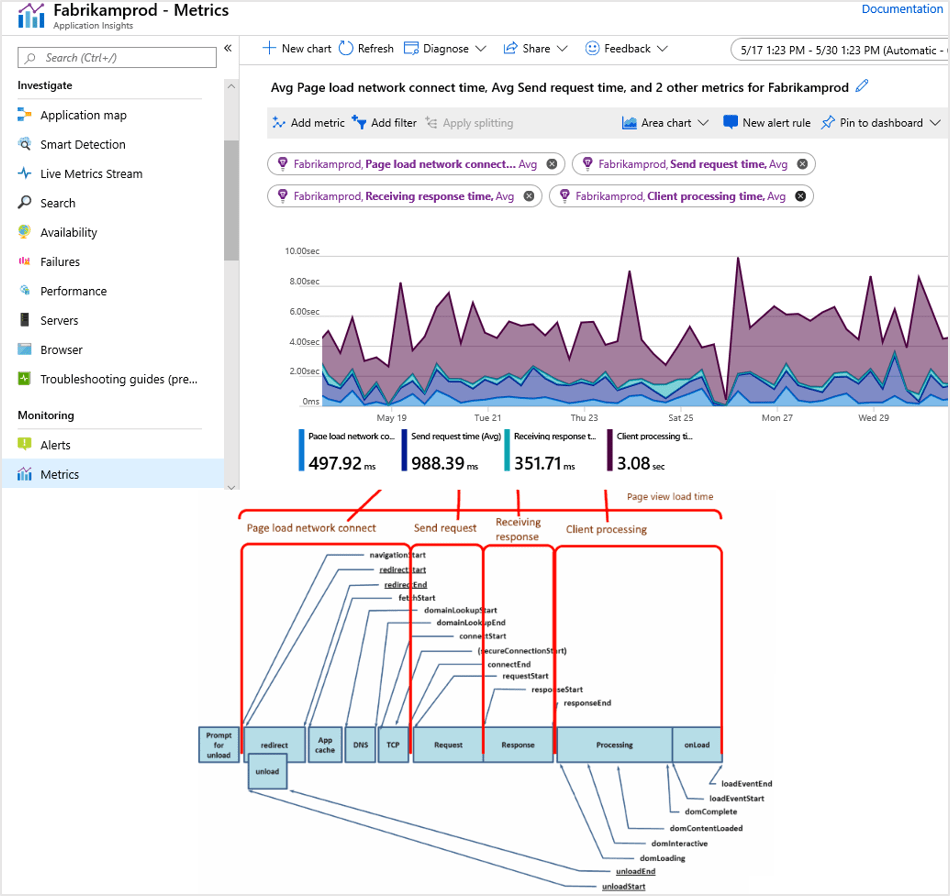Collapse the sidebar with the double chevron
This screenshot has height=896, width=950.
tap(228, 47)
